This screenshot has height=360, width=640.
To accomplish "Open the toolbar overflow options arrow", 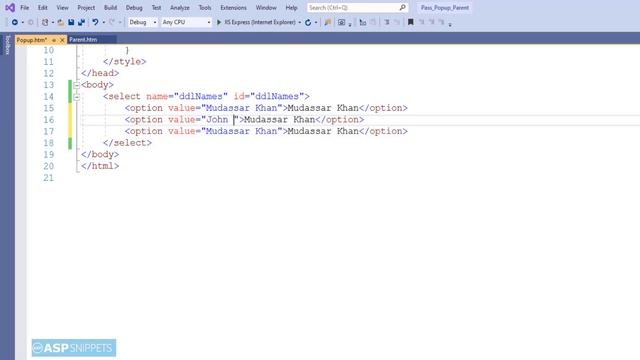I will point(450,24).
